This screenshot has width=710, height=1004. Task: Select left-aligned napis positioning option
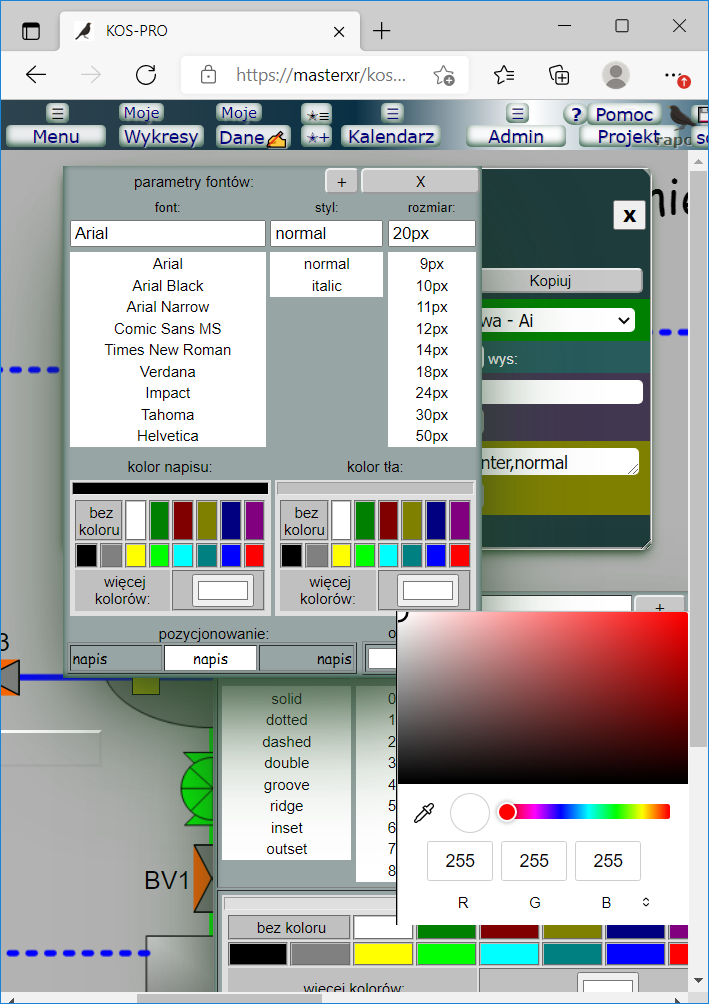click(x=116, y=659)
